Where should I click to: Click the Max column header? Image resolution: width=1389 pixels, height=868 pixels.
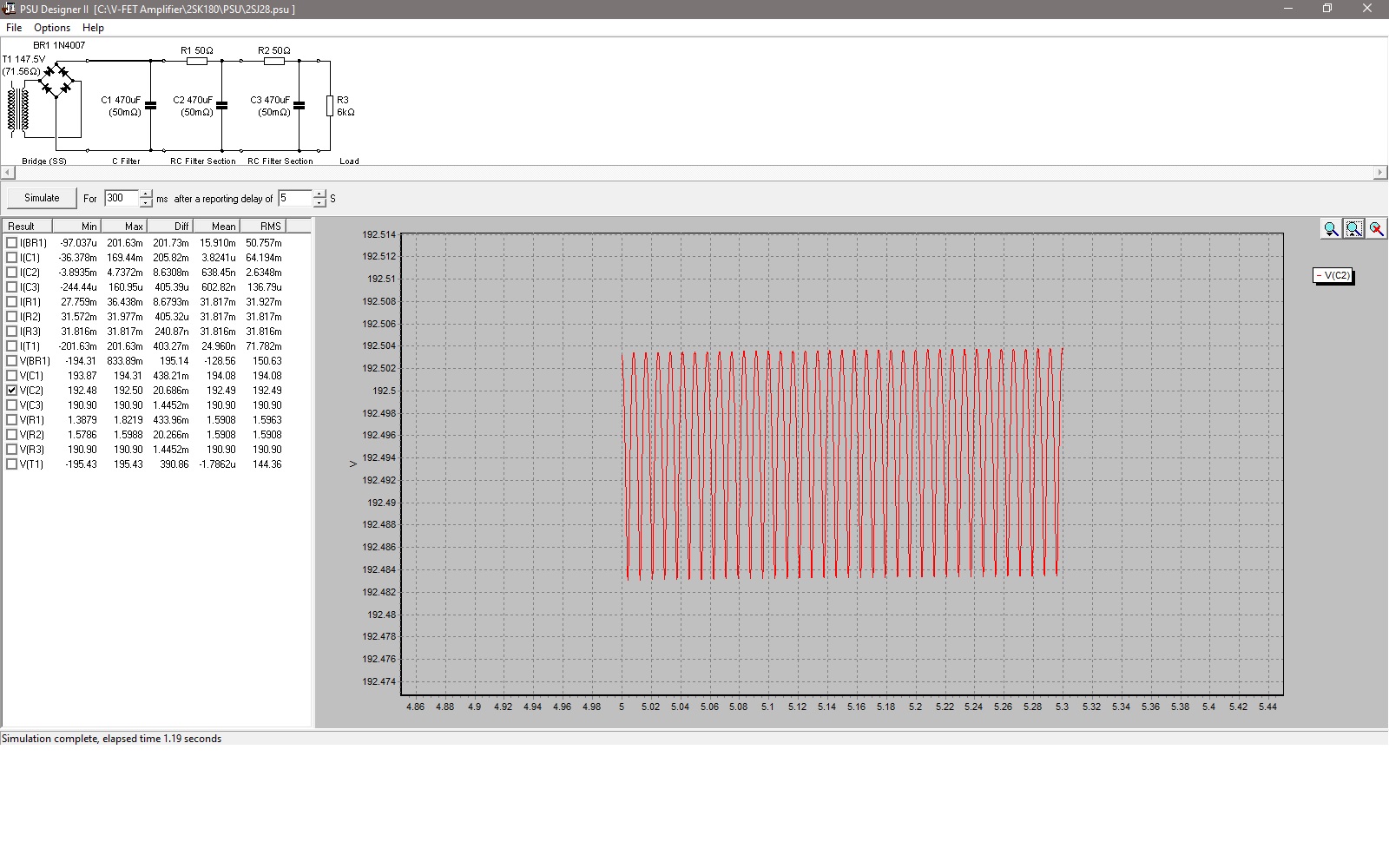click(x=122, y=226)
